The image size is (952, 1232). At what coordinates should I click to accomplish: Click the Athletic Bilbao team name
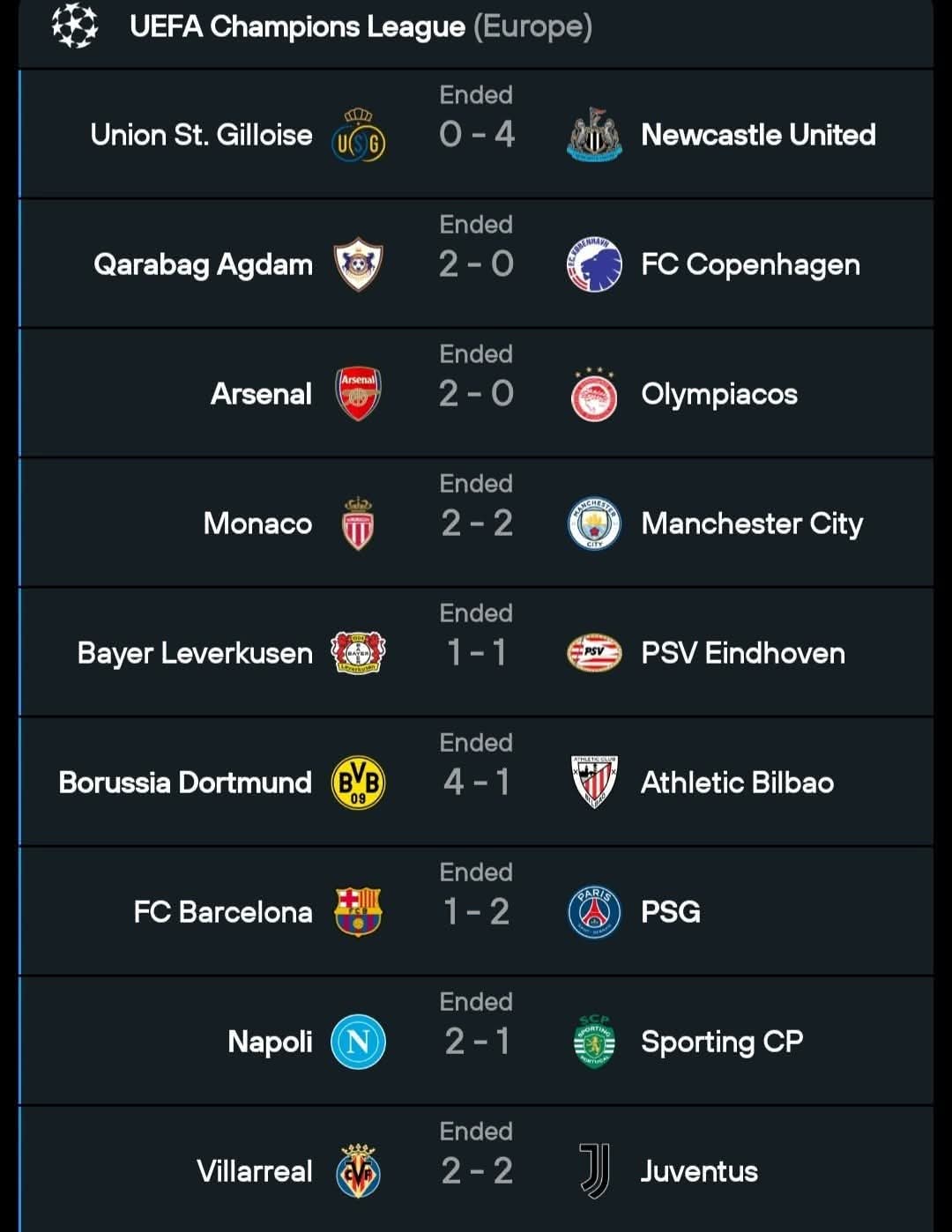737,783
